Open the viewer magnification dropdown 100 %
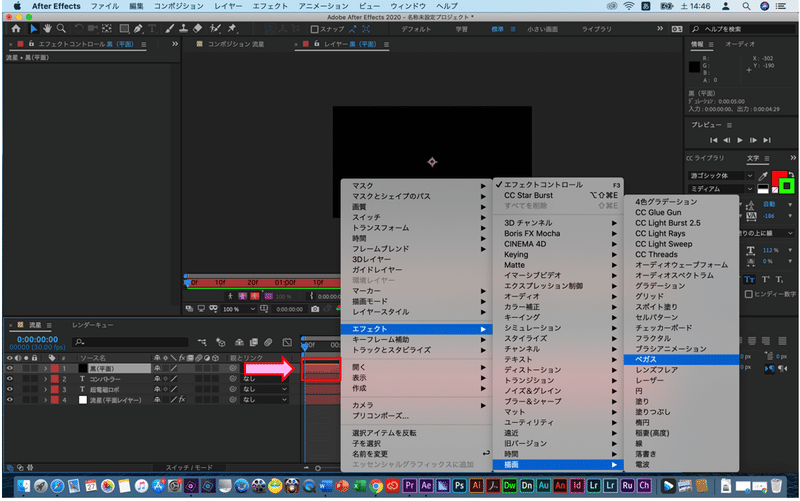Image resolution: width=800 pixels, height=501 pixels. pyautogui.click(x=239, y=309)
